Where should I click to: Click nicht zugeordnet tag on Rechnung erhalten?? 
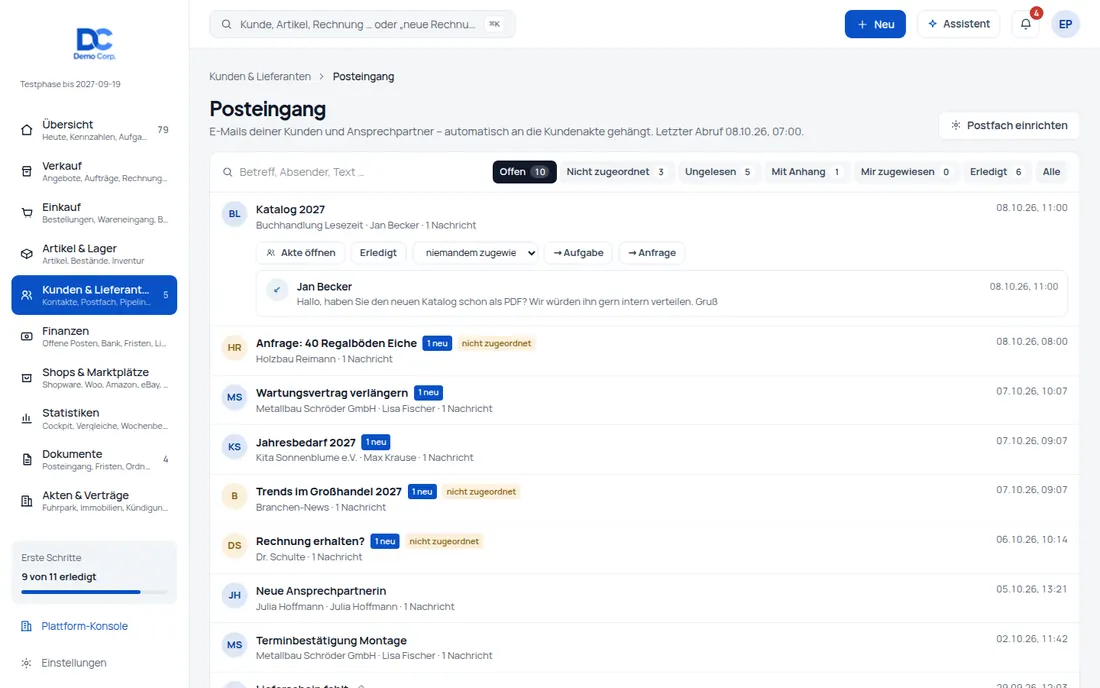[x=444, y=541]
